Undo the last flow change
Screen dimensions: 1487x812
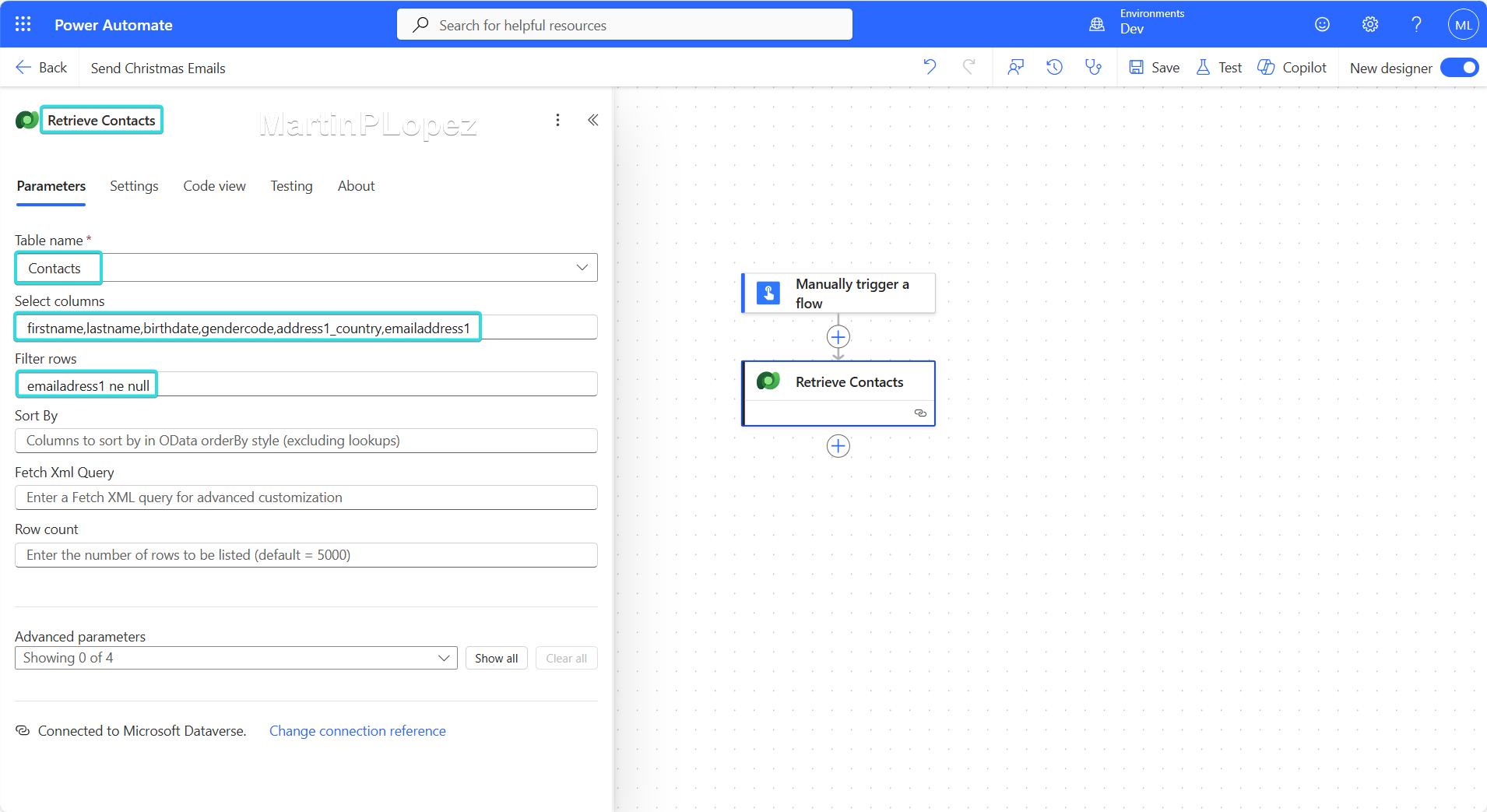pos(930,67)
